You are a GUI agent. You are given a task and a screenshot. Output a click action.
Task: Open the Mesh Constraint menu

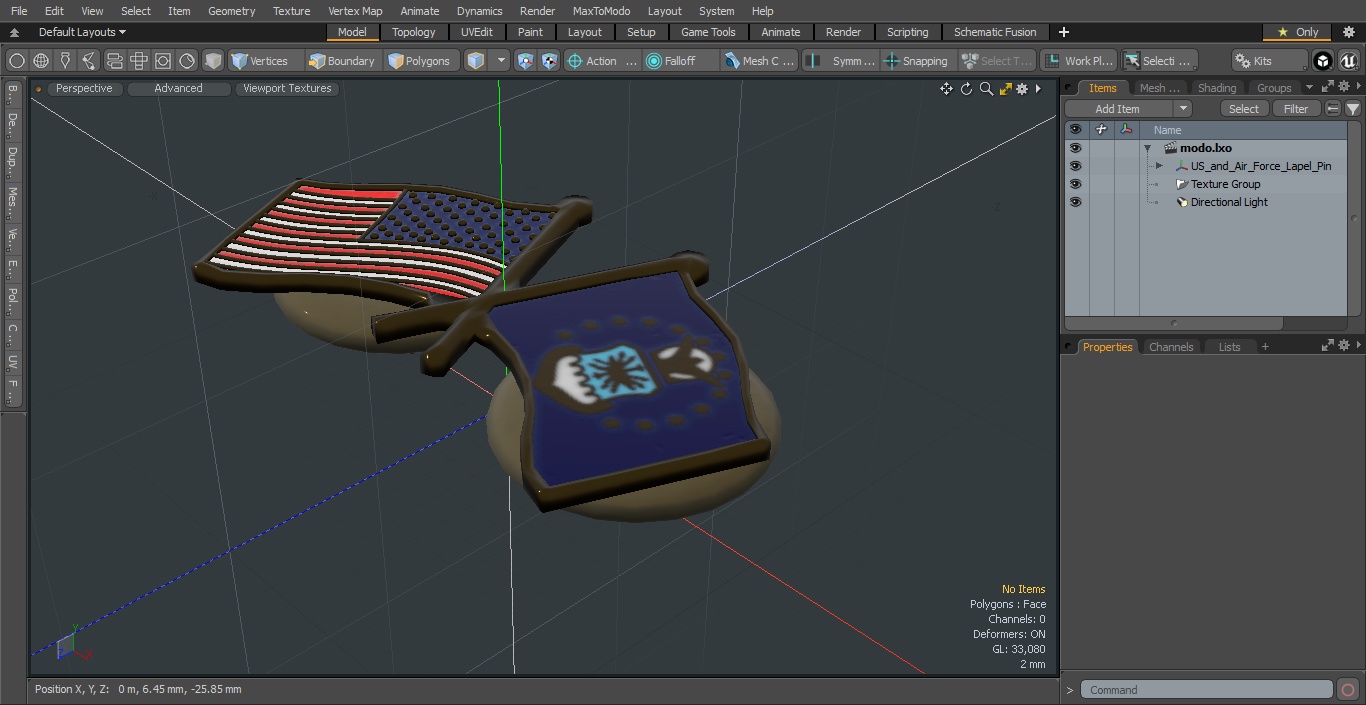[x=760, y=61]
